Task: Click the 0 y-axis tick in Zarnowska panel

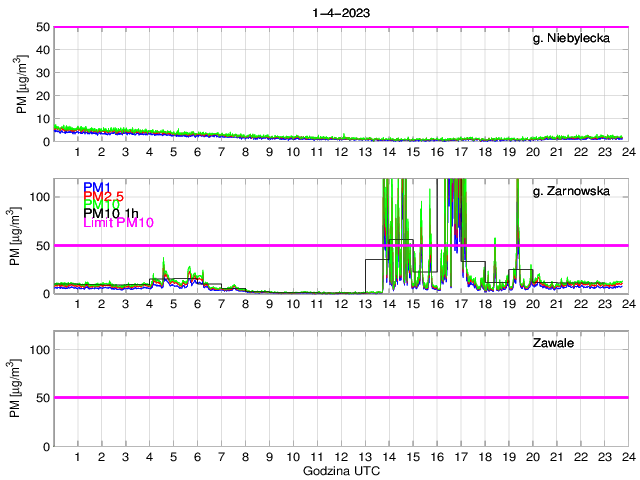Action: 45,294
